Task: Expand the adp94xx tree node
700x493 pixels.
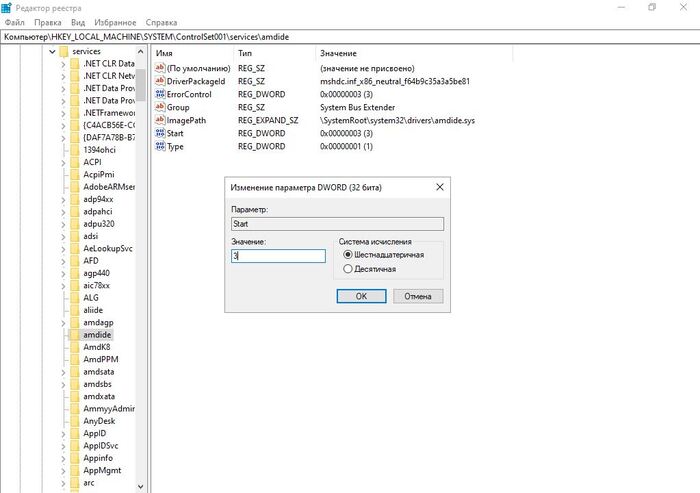Action: (63, 199)
